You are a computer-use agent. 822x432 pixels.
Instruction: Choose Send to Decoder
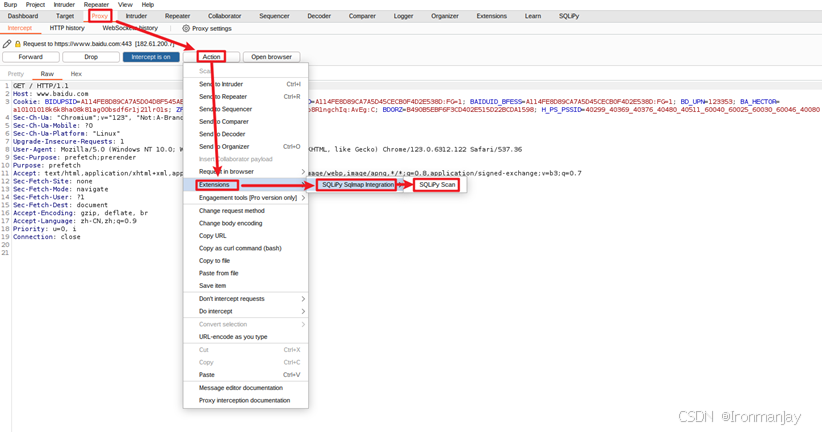(x=245, y=134)
